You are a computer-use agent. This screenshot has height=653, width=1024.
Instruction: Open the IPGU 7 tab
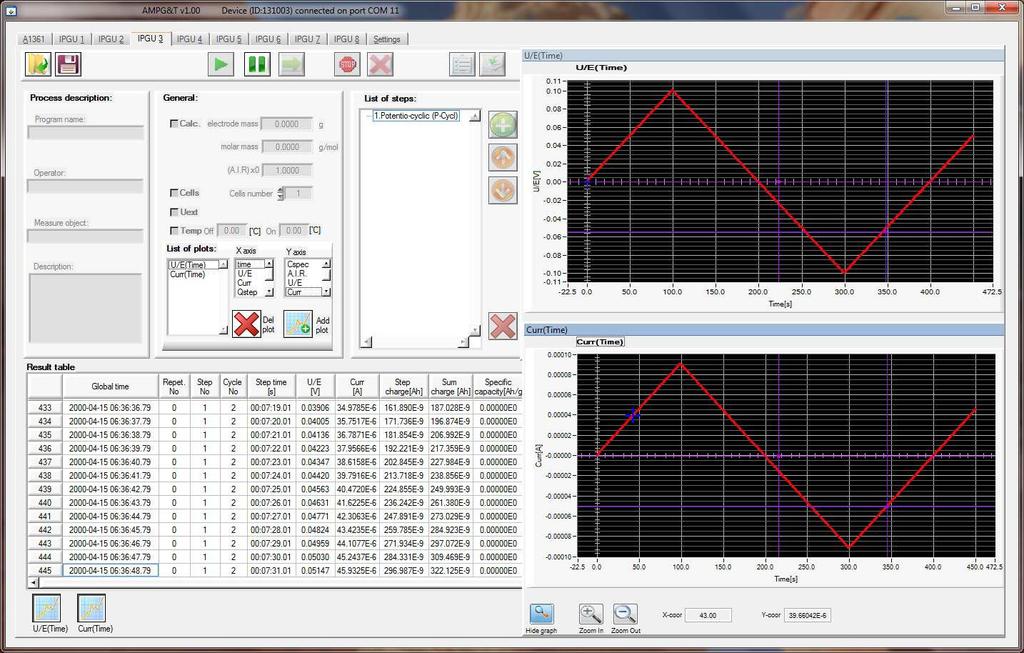(307, 39)
